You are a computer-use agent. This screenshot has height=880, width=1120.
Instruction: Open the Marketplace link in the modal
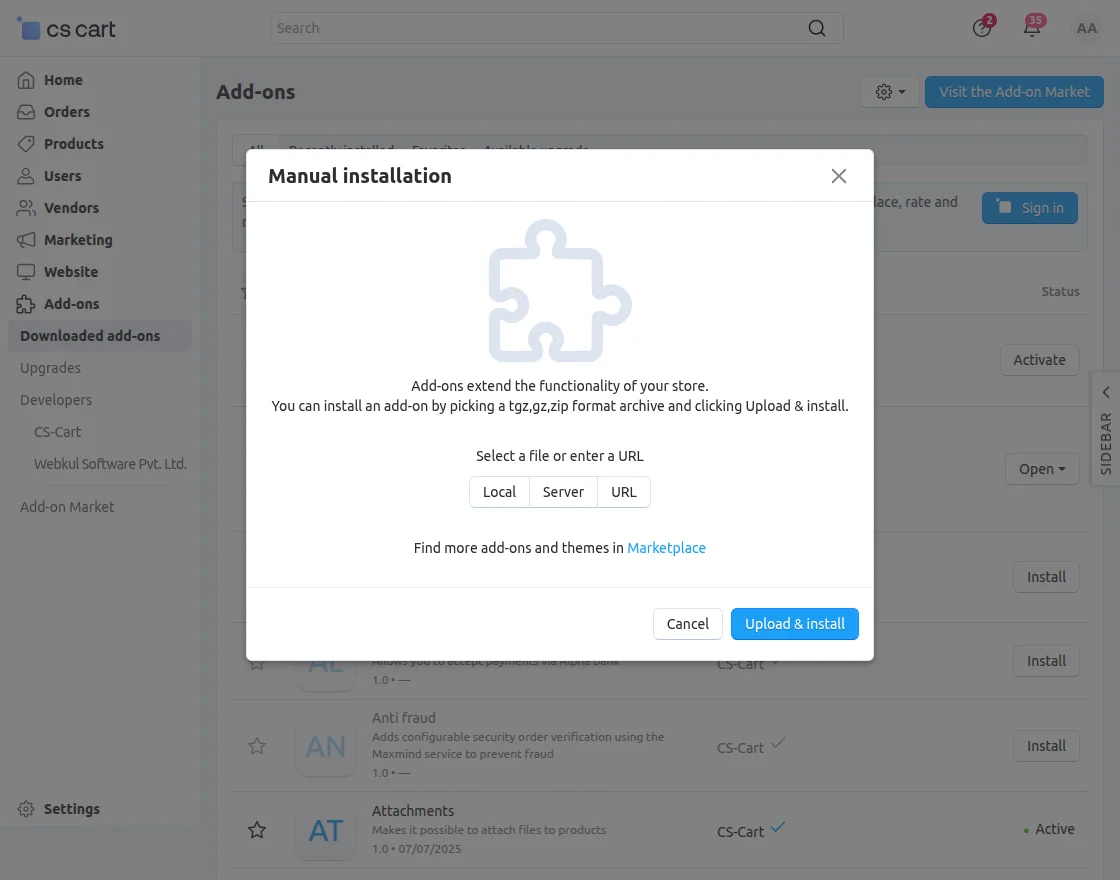coord(666,547)
